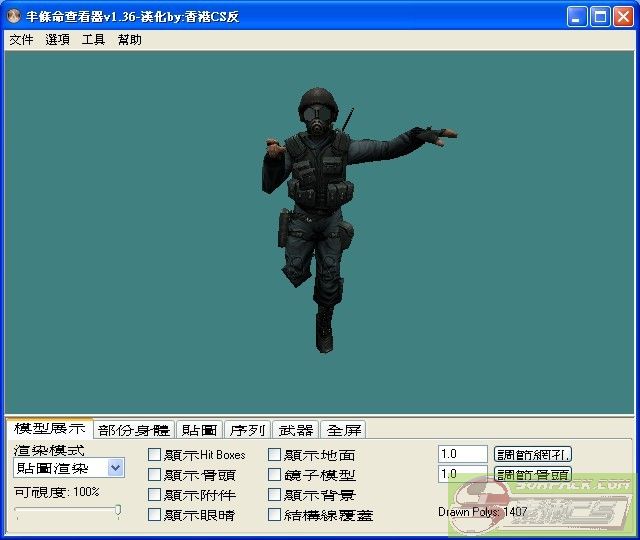Image resolution: width=640 pixels, height=540 pixels.
Task: Toggle the 顯示骨頭 checkbox
Action: click(155, 475)
